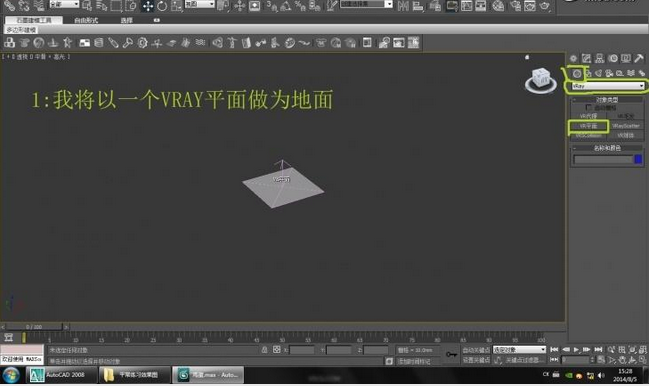Select the Rotate transform tool
Screen dimensions: 649x386
point(162,6)
